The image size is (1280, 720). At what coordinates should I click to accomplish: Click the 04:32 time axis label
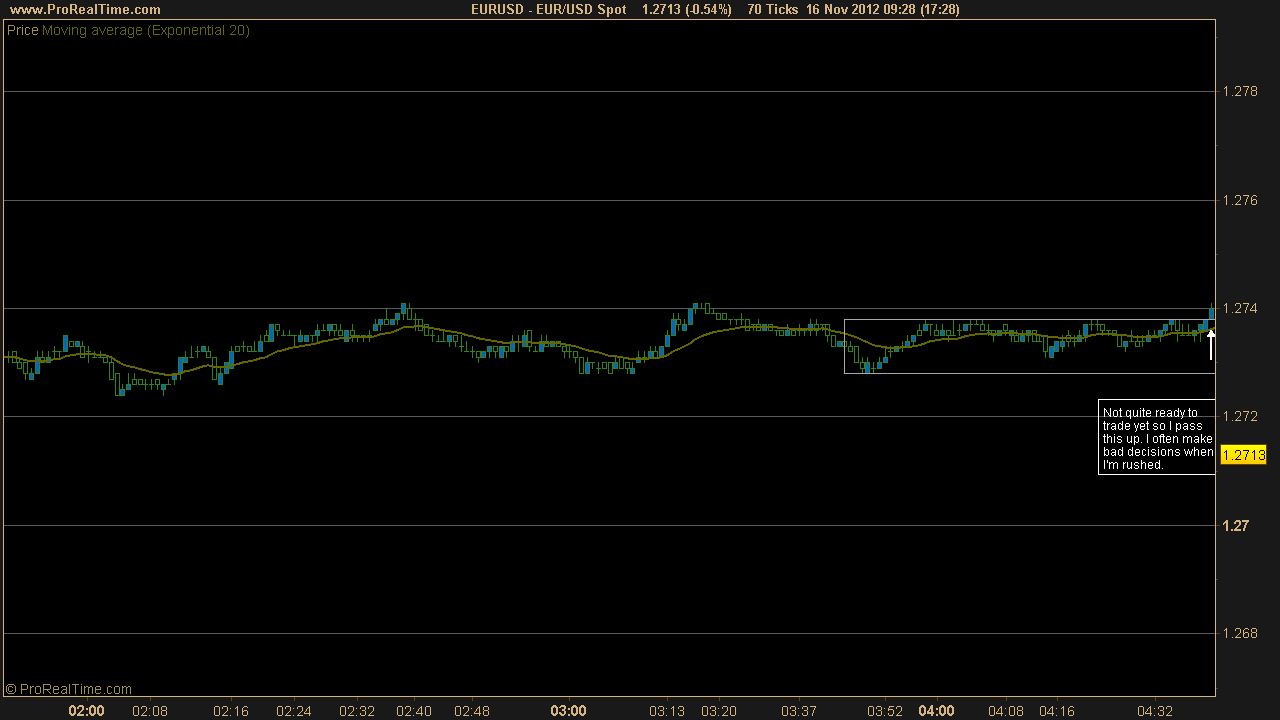click(x=1155, y=711)
